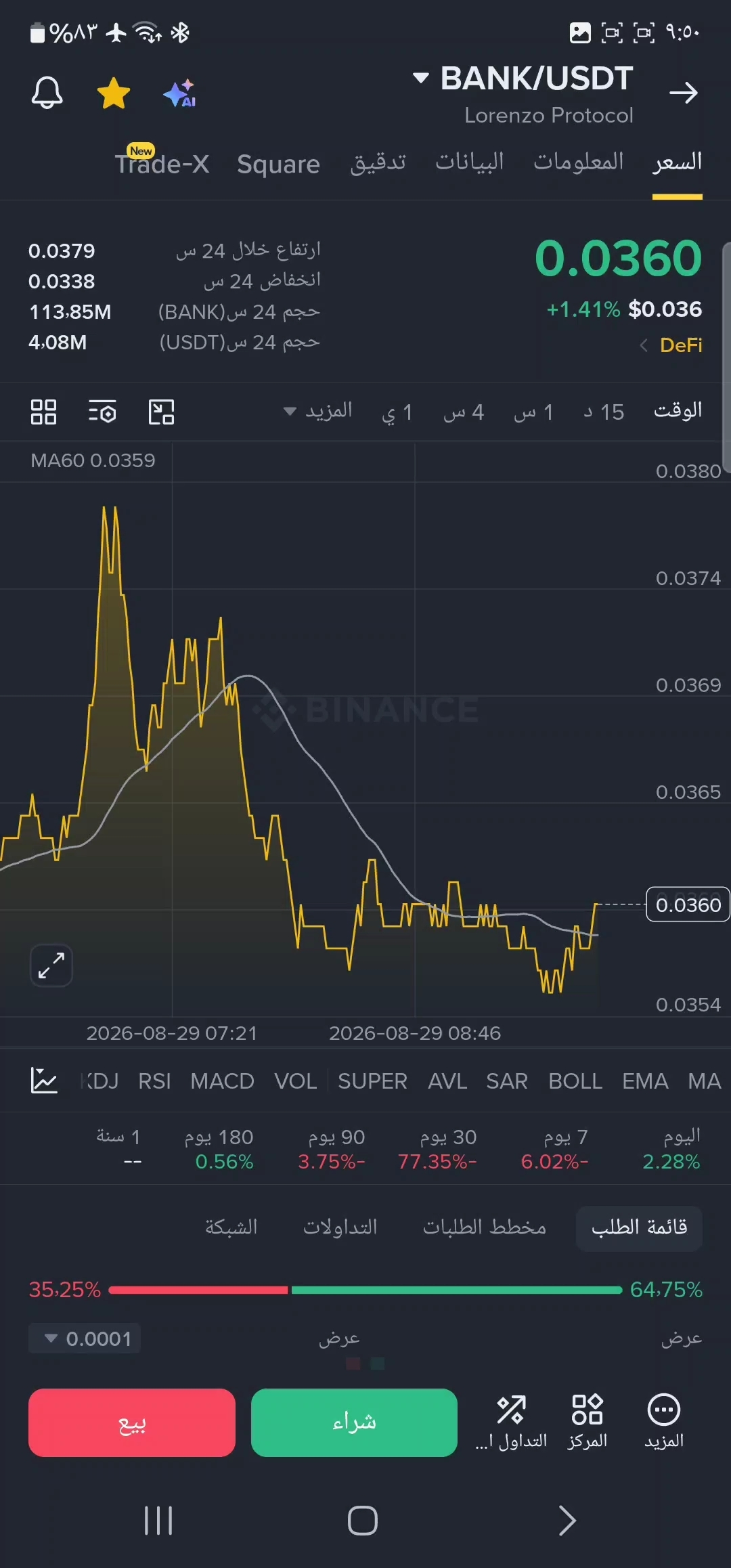Tap the MA60 0.0359 indicator label
The width and height of the screenshot is (731, 1568).
click(x=93, y=460)
